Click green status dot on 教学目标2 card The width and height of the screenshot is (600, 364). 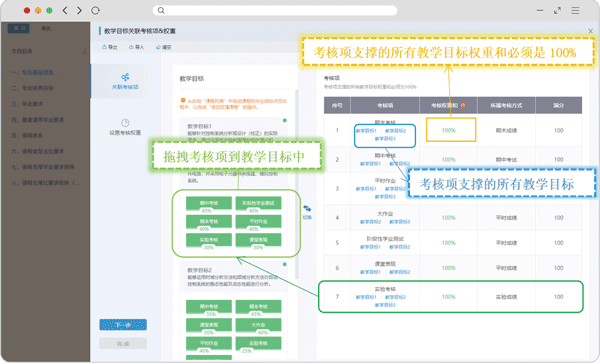point(284,264)
